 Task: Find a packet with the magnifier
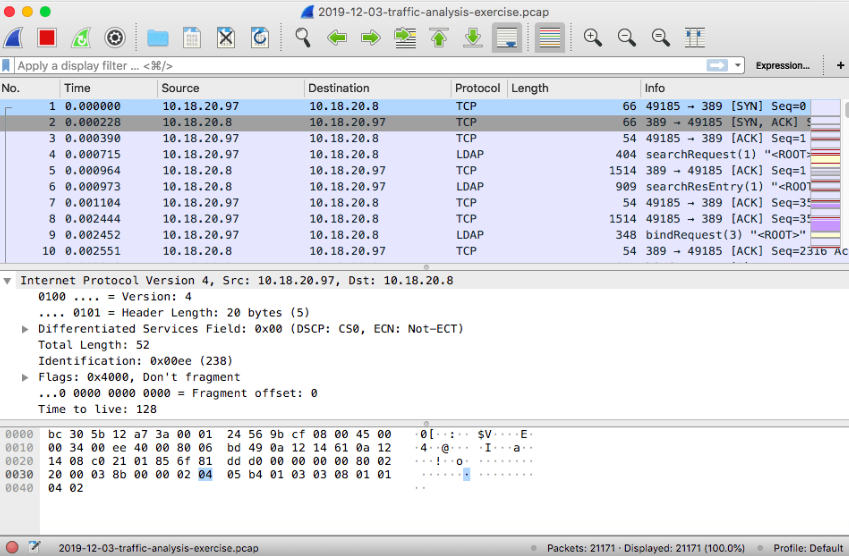(303, 38)
